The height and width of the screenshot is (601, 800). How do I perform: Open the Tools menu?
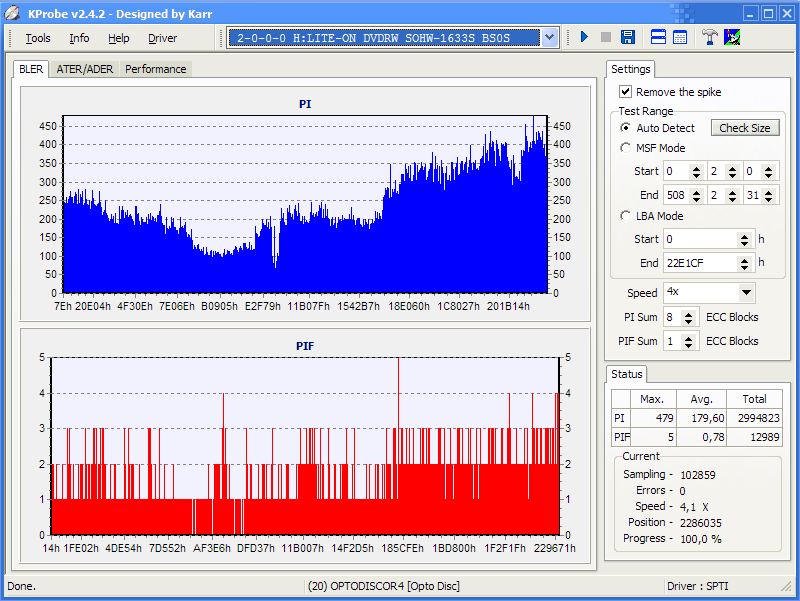tap(38, 38)
